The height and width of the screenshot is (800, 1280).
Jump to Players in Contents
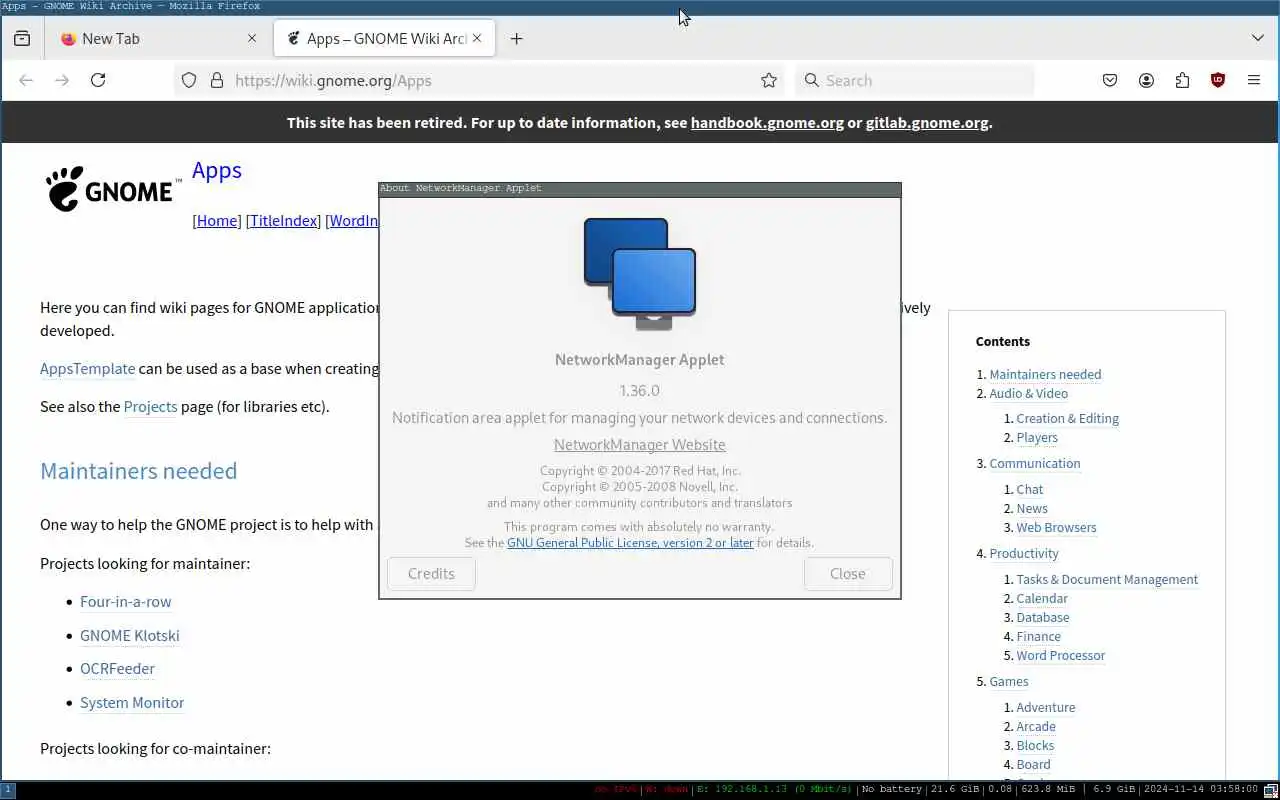pos(1036,438)
